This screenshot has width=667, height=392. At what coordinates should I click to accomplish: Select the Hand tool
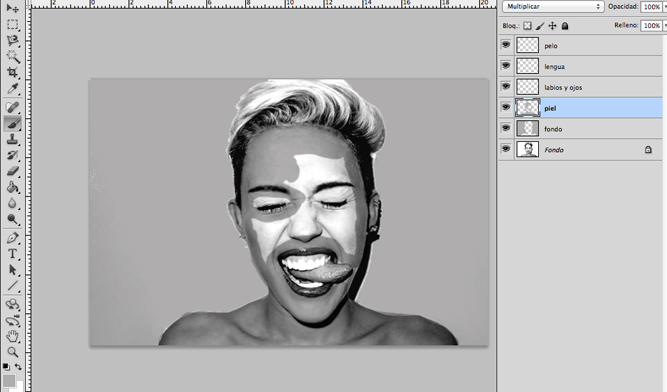point(12,336)
